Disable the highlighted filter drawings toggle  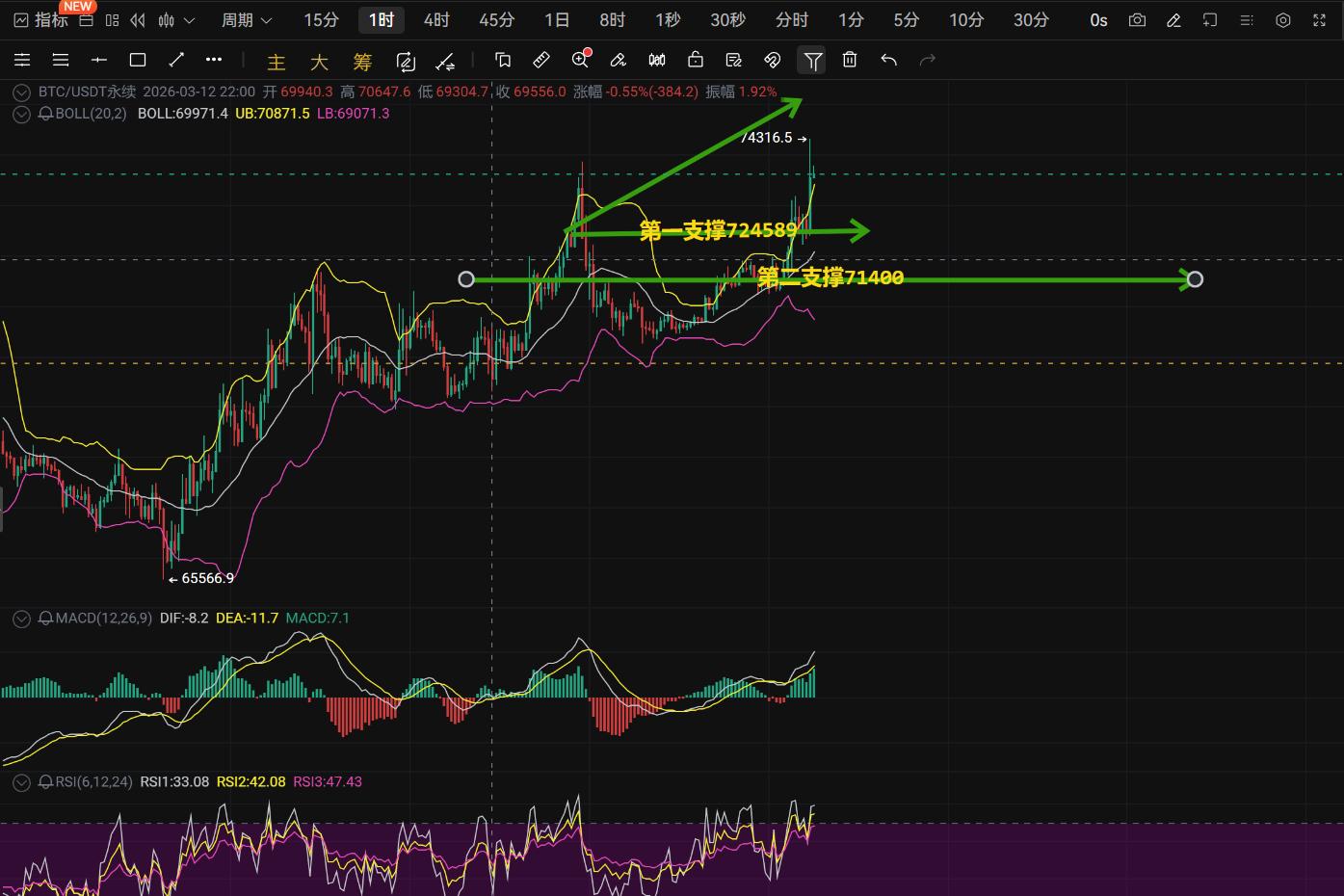(x=811, y=60)
